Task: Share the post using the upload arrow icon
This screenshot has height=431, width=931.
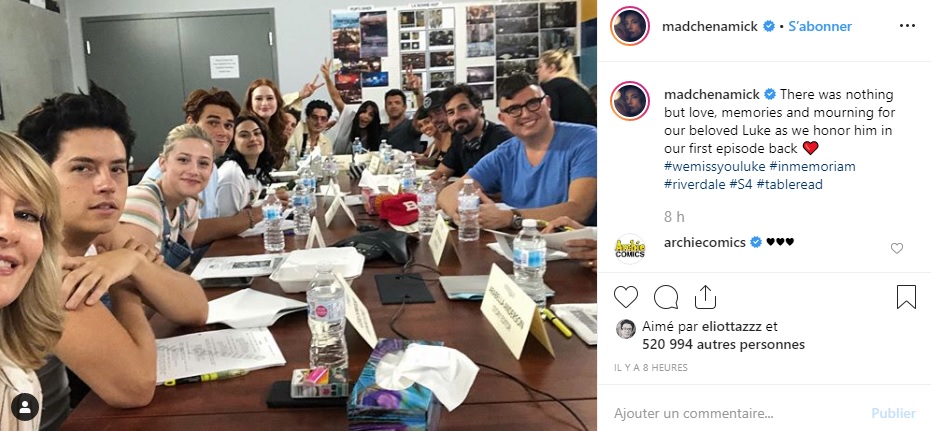Action: tap(705, 297)
